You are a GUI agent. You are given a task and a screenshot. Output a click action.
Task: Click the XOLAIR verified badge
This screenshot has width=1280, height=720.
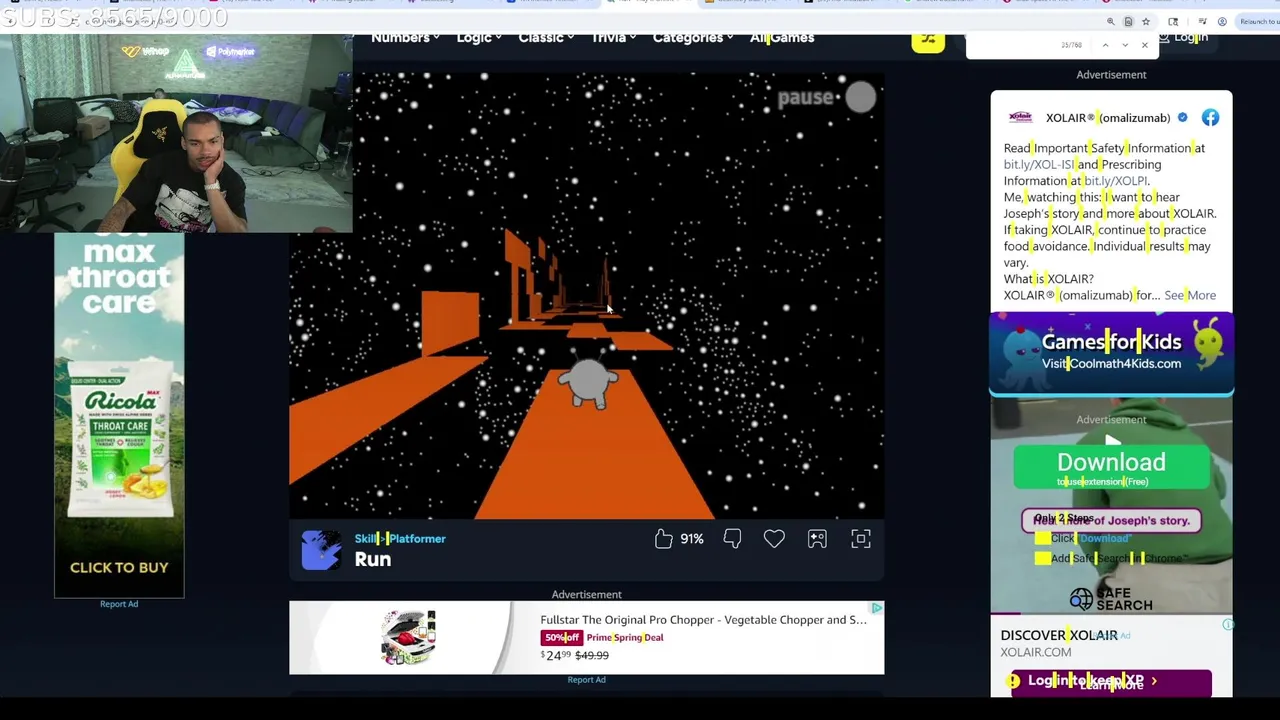tap(1182, 118)
